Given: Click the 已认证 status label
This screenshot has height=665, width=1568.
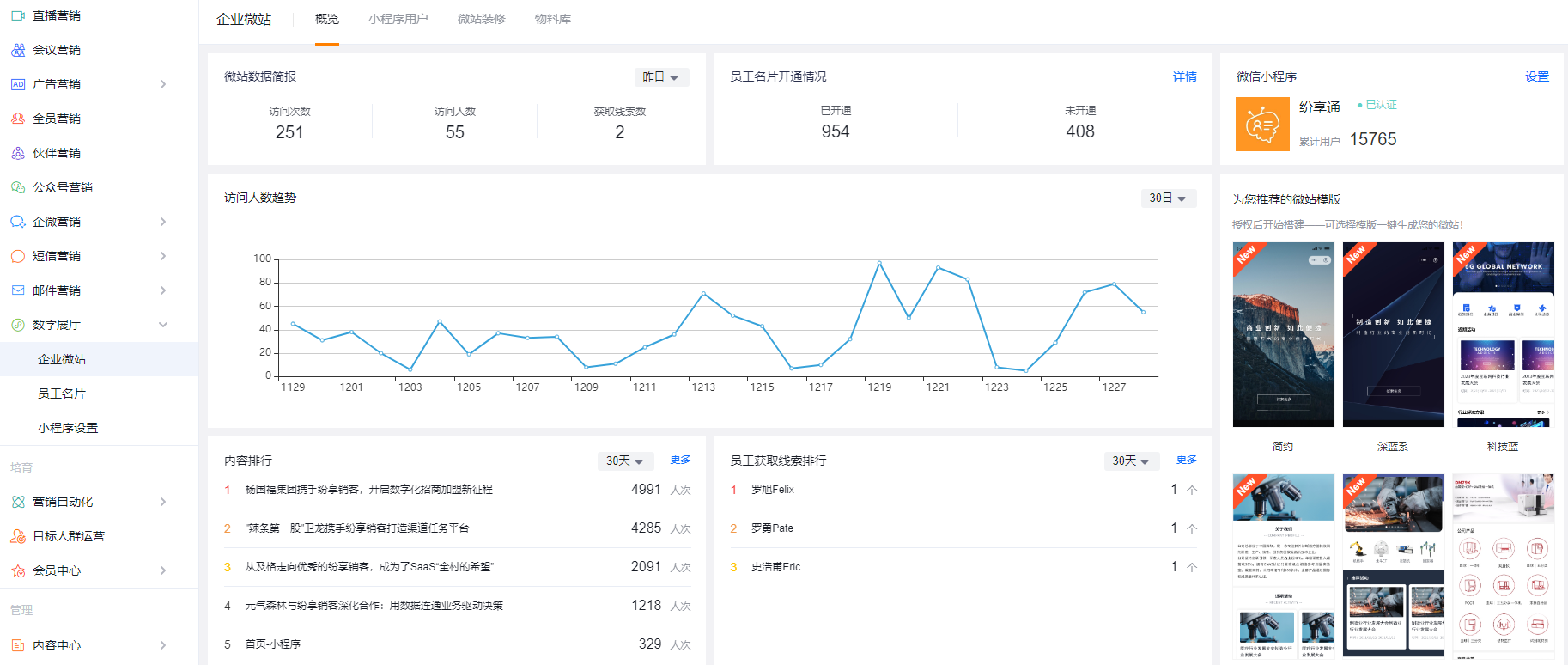Looking at the screenshot, I should point(1377,105).
